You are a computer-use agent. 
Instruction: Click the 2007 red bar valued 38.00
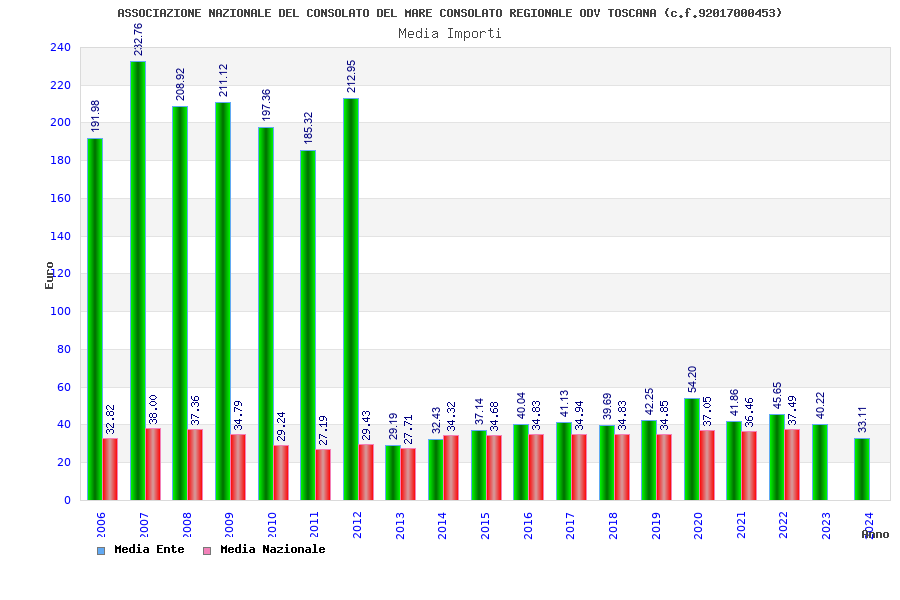tap(153, 464)
